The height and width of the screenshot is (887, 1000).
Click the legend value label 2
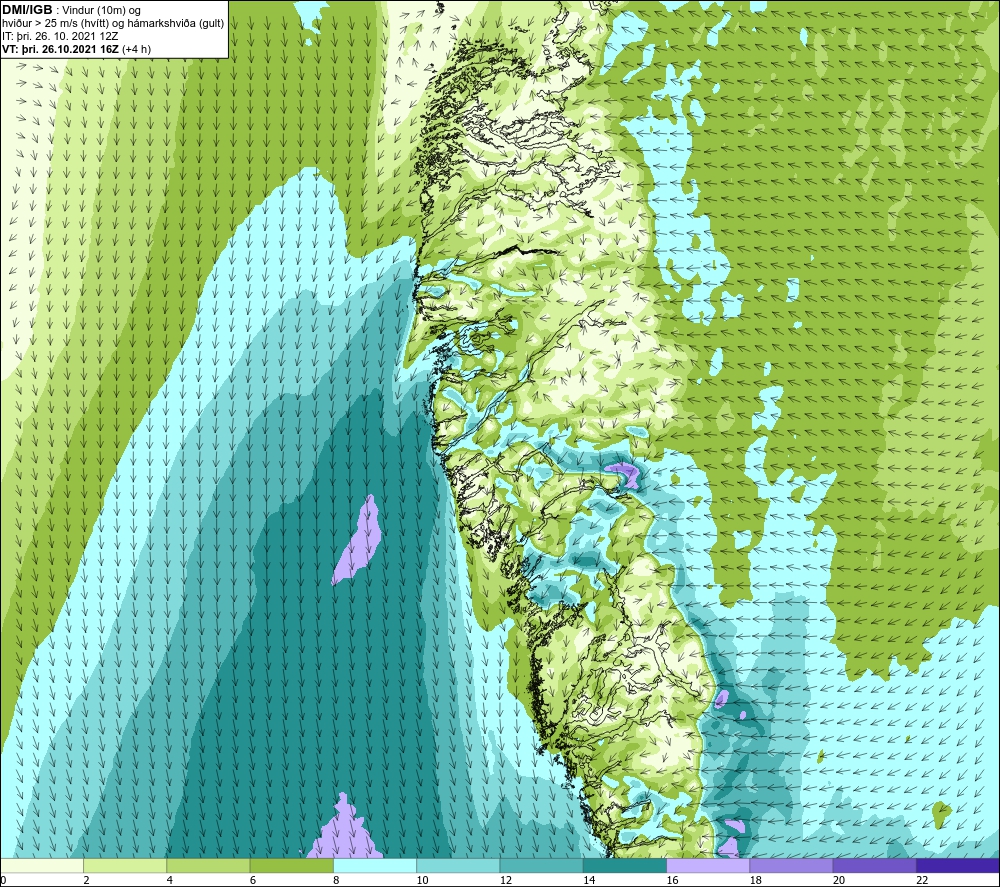86,880
